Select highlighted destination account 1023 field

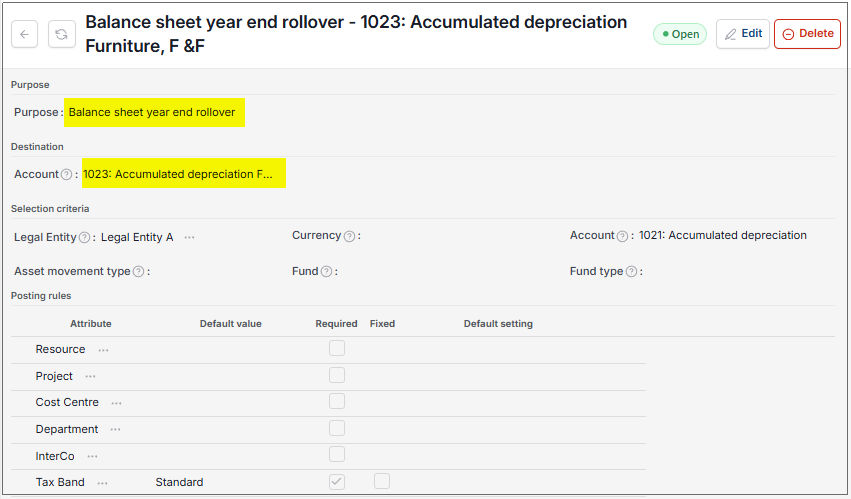(x=183, y=174)
